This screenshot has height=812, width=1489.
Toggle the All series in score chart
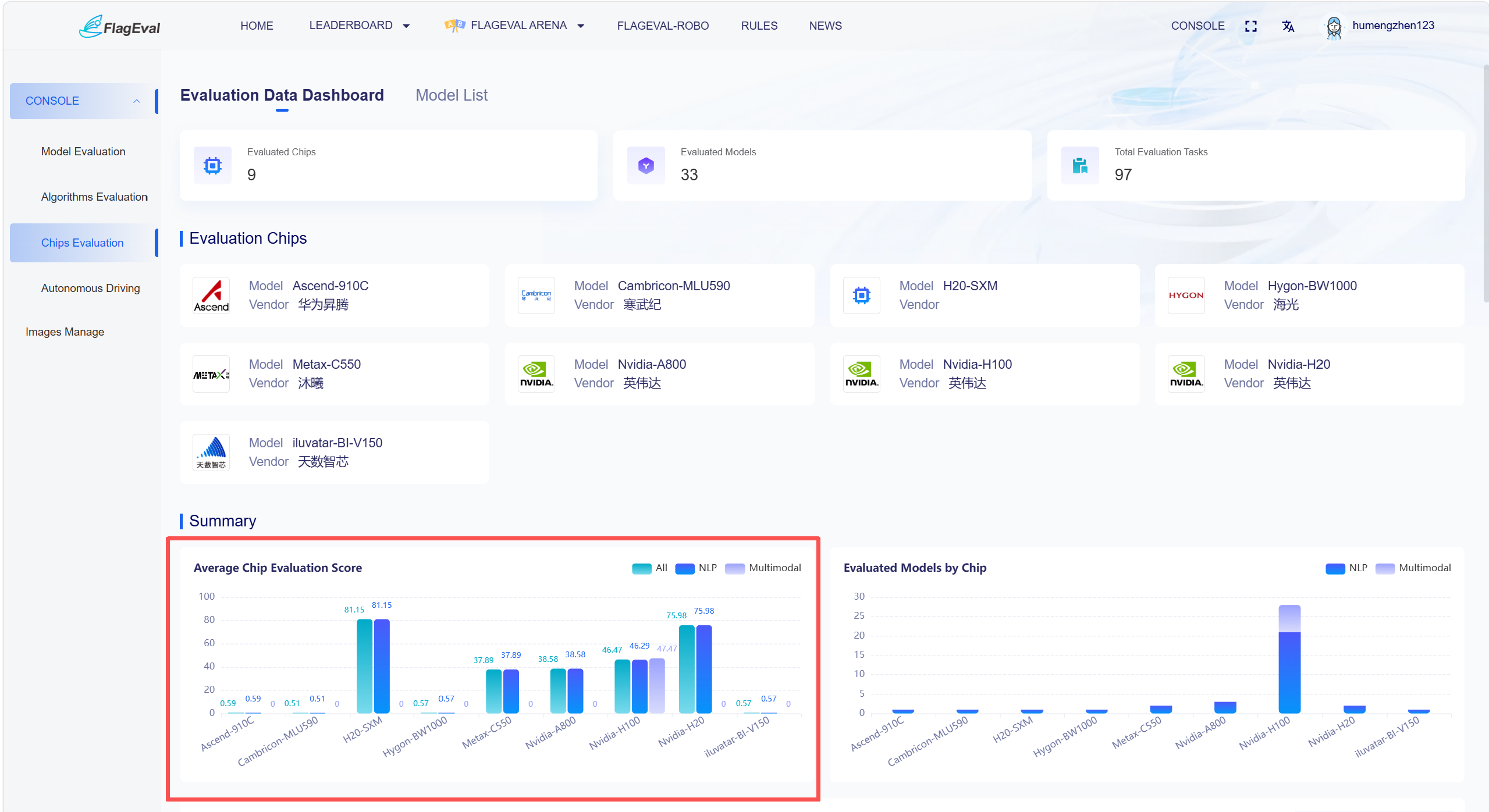[650, 568]
